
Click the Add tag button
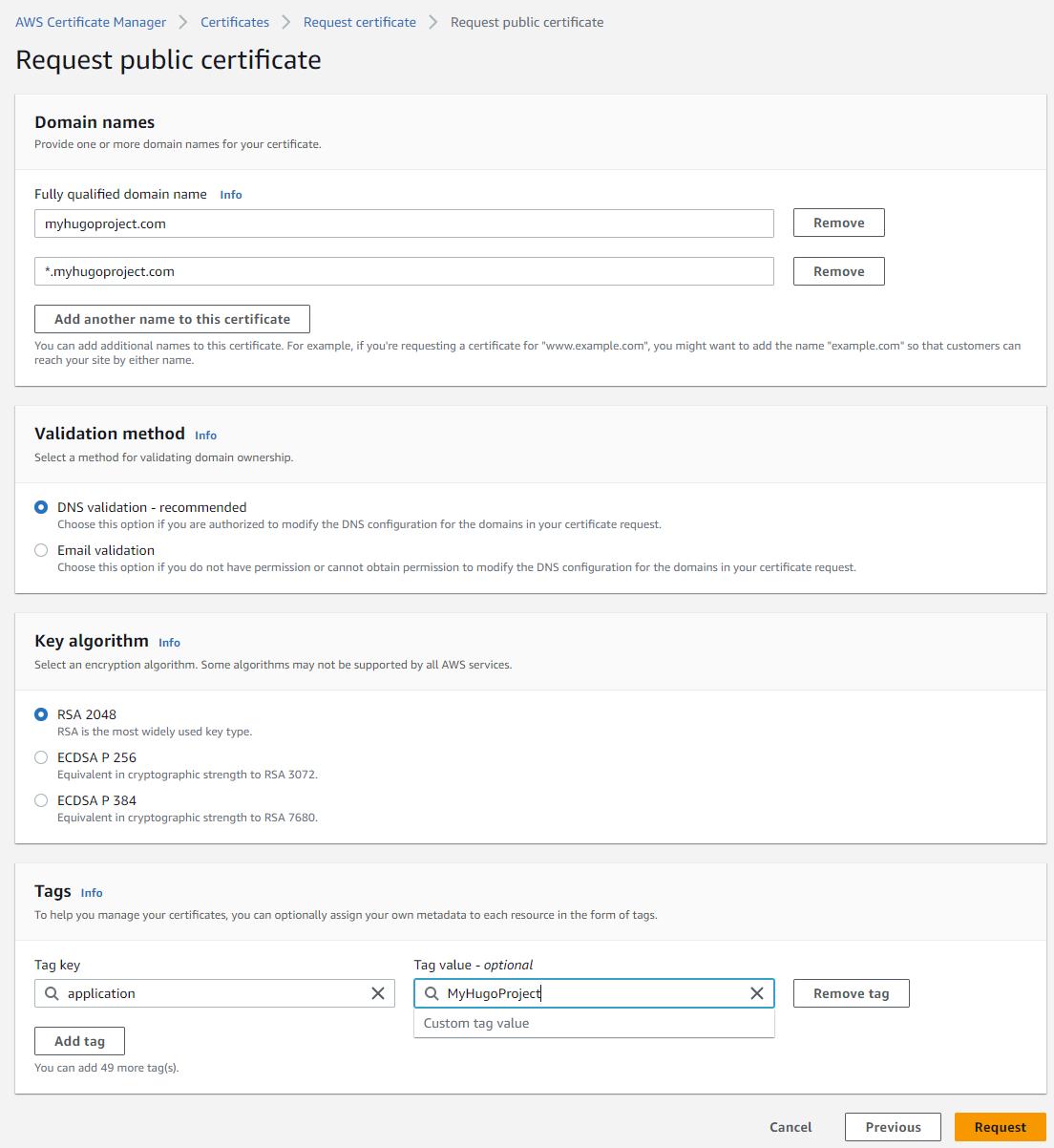click(79, 1041)
